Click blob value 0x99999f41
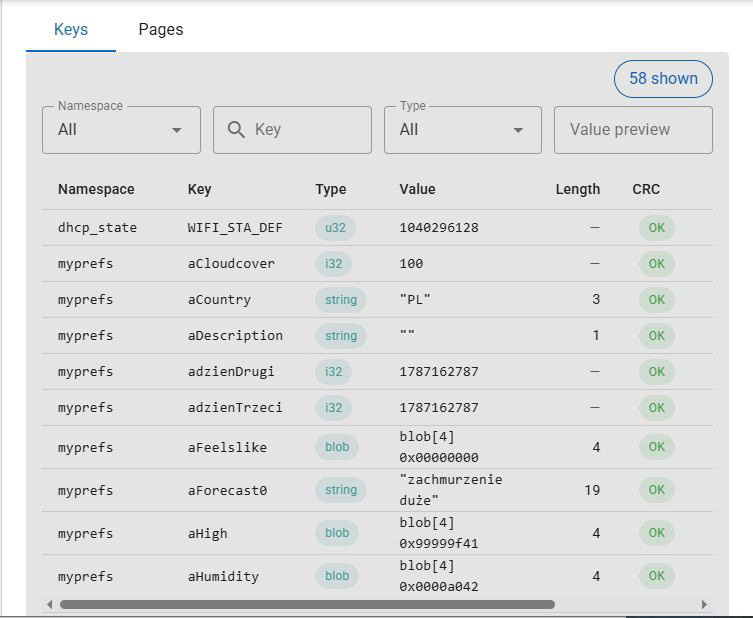This screenshot has width=753, height=618. [439, 544]
